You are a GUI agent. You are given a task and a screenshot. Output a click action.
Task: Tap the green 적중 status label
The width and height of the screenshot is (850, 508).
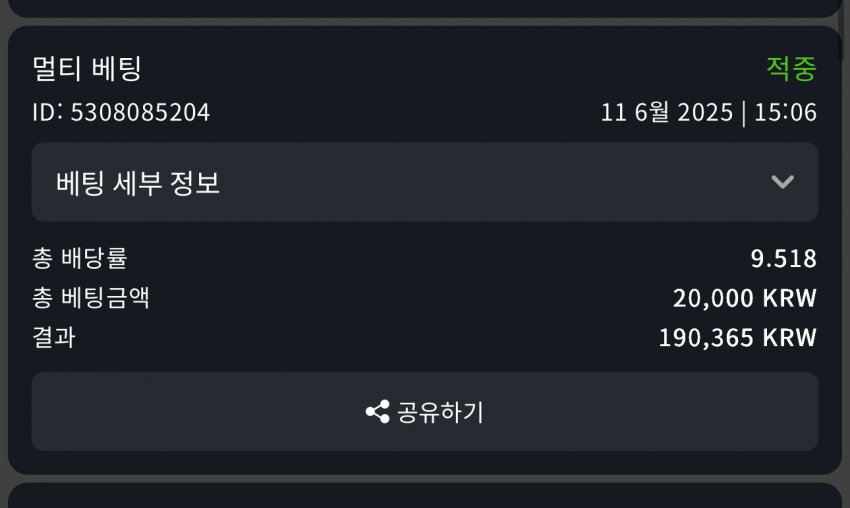coord(791,69)
